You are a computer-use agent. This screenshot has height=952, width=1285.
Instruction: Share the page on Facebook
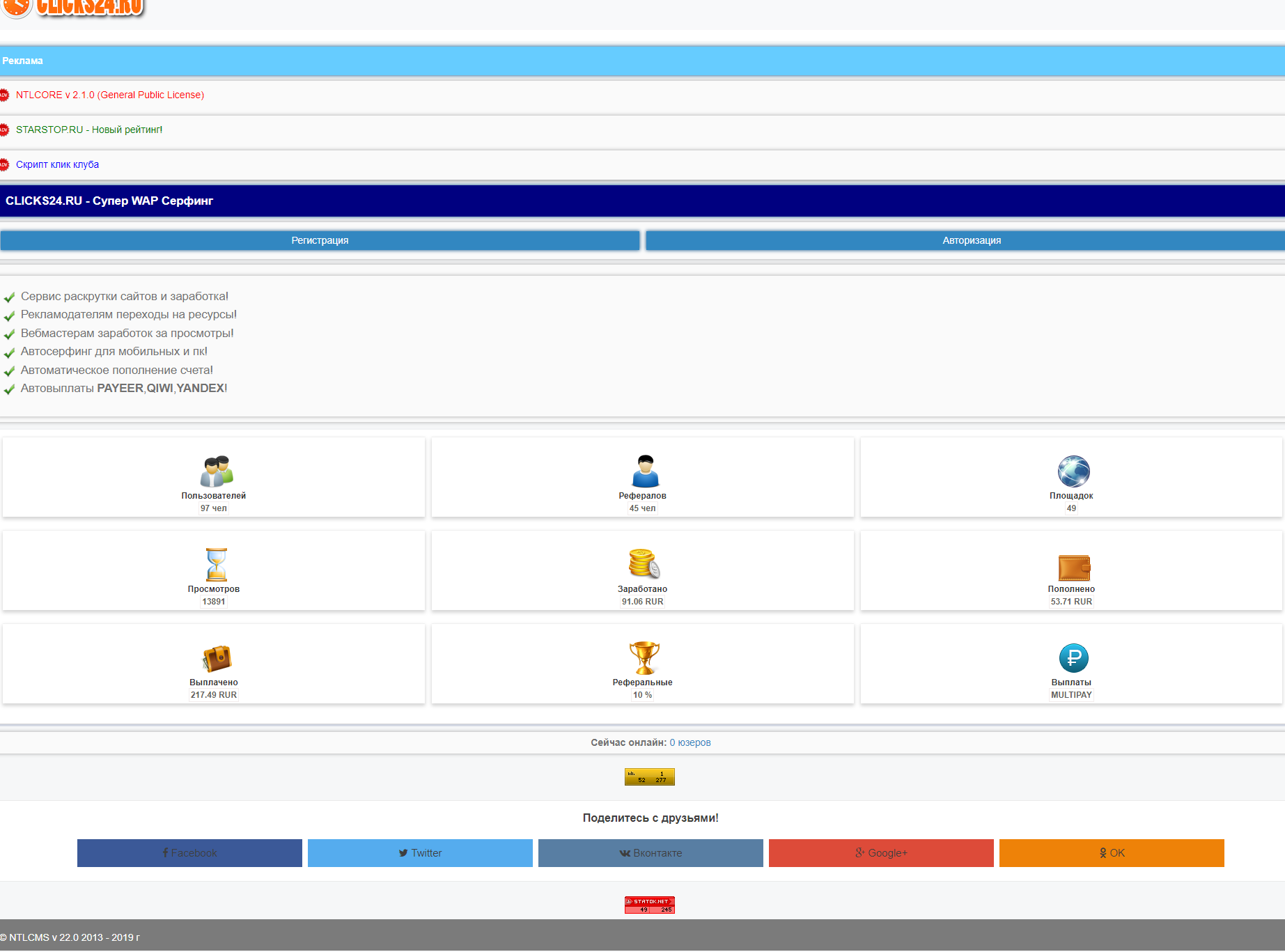pos(189,853)
